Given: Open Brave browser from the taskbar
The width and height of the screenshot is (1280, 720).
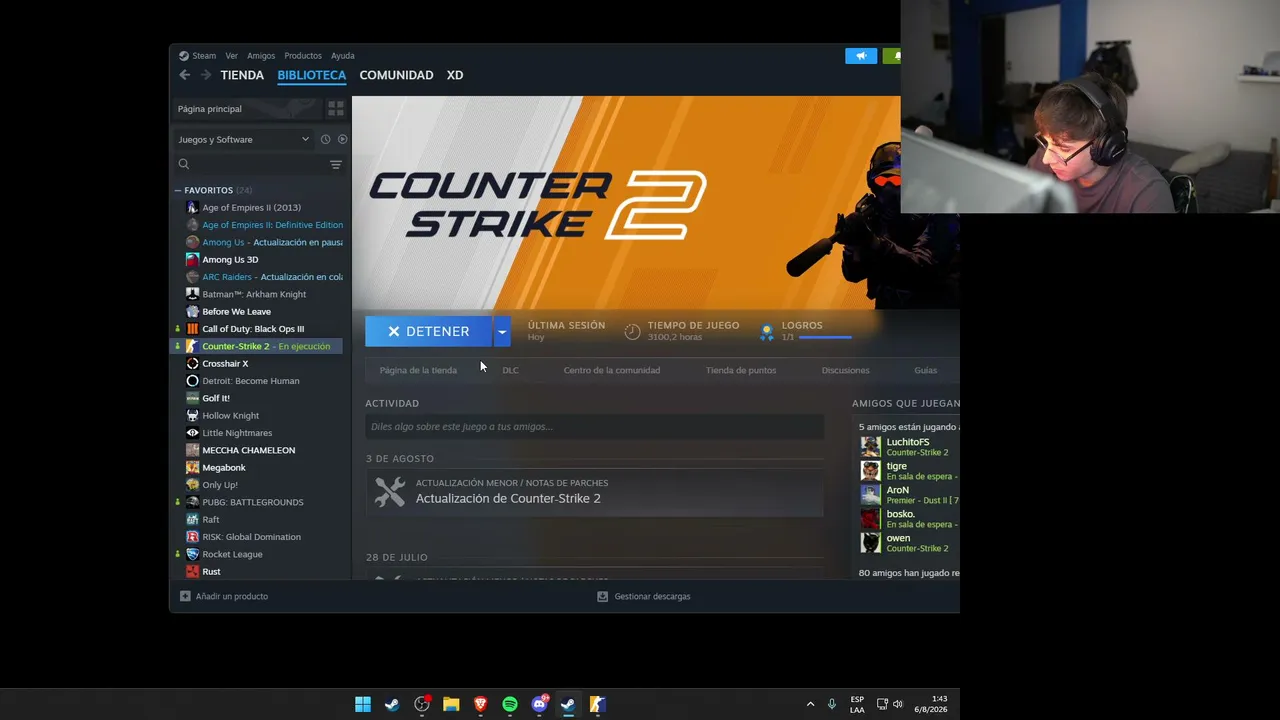Looking at the screenshot, I should pyautogui.click(x=480, y=704).
